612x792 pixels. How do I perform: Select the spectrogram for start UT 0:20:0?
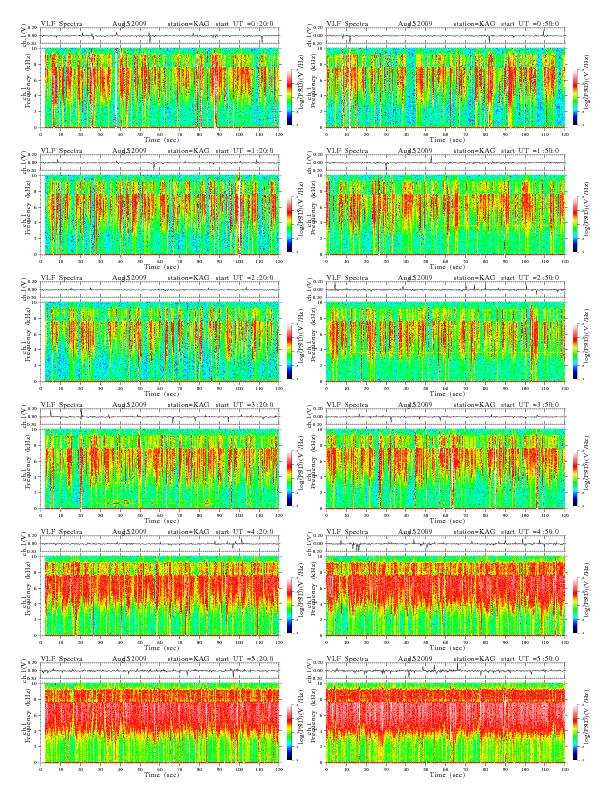click(160, 88)
